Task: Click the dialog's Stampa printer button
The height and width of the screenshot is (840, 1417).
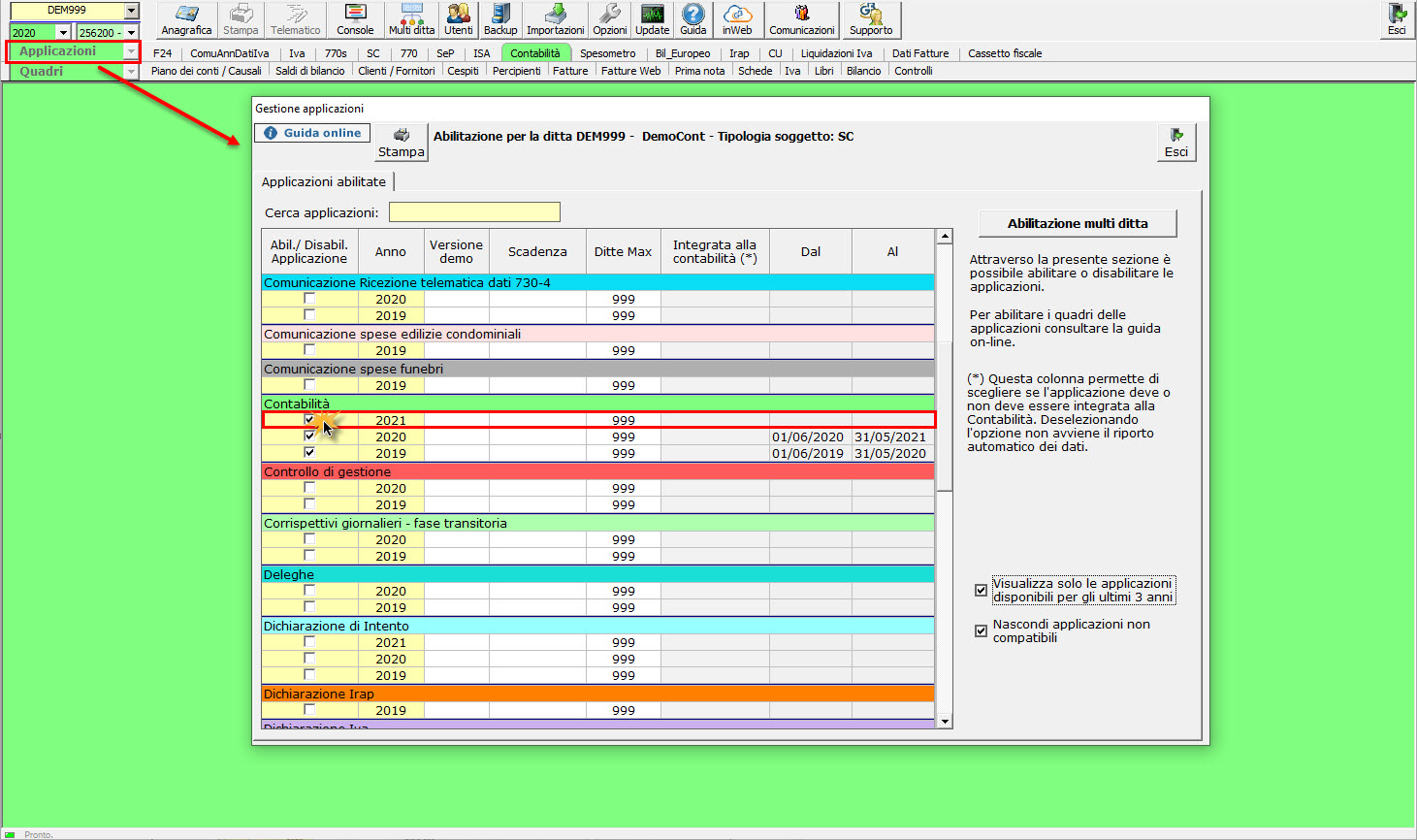Action: [x=402, y=143]
